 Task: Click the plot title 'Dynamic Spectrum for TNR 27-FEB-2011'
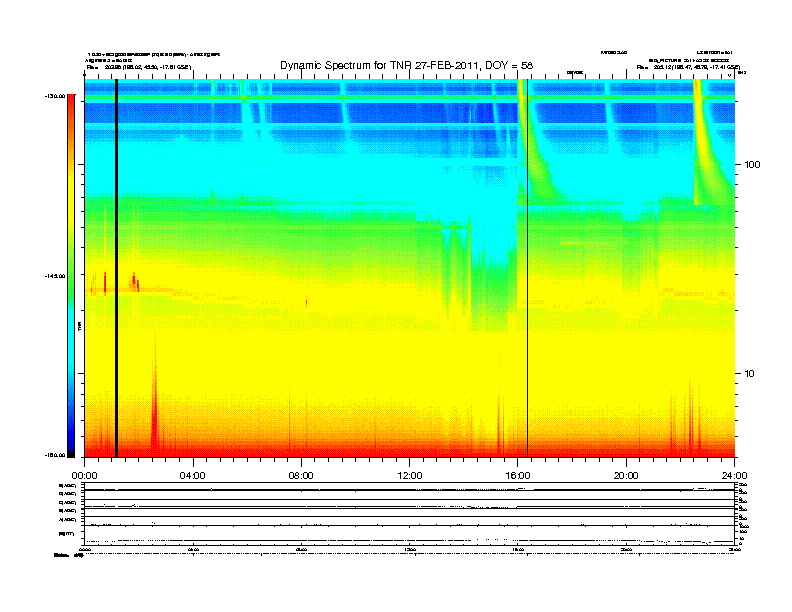(x=406, y=65)
